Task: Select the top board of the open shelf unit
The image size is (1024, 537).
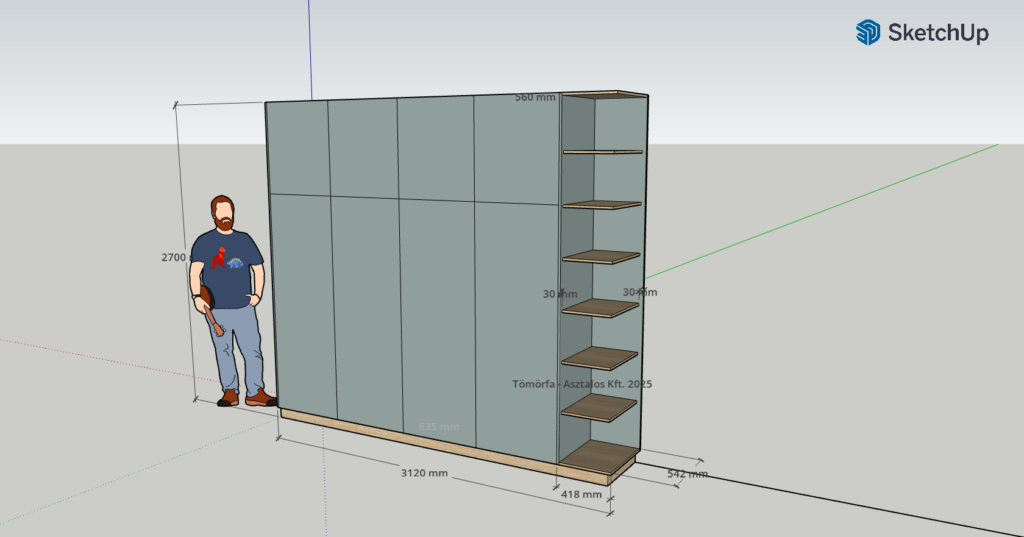Action: [x=605, y=94]
